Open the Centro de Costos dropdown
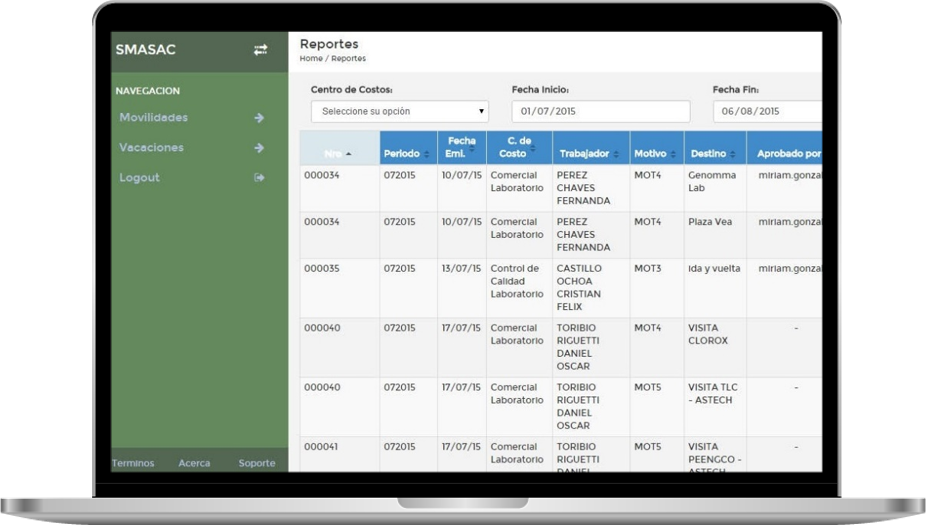The width and height of the screenshot is (926, 525). (x=399, y=111)
